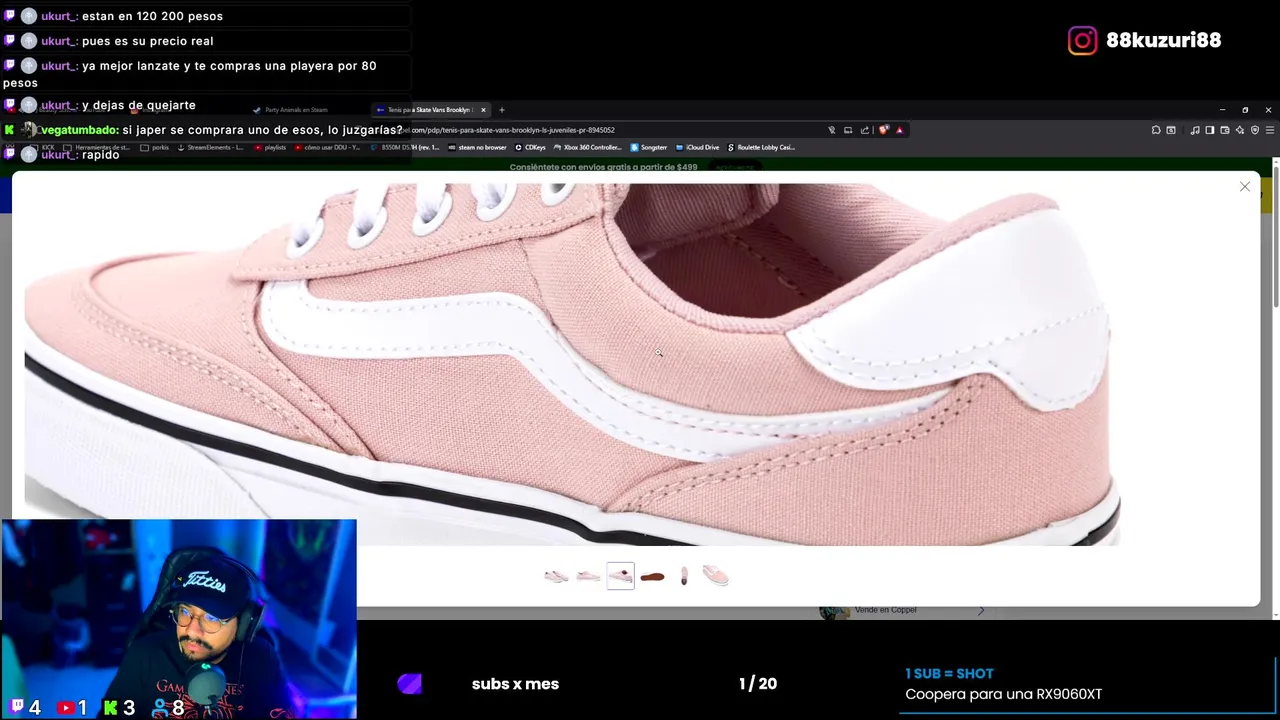Select the highlighted third shoe thumbnail

[620, 576]
